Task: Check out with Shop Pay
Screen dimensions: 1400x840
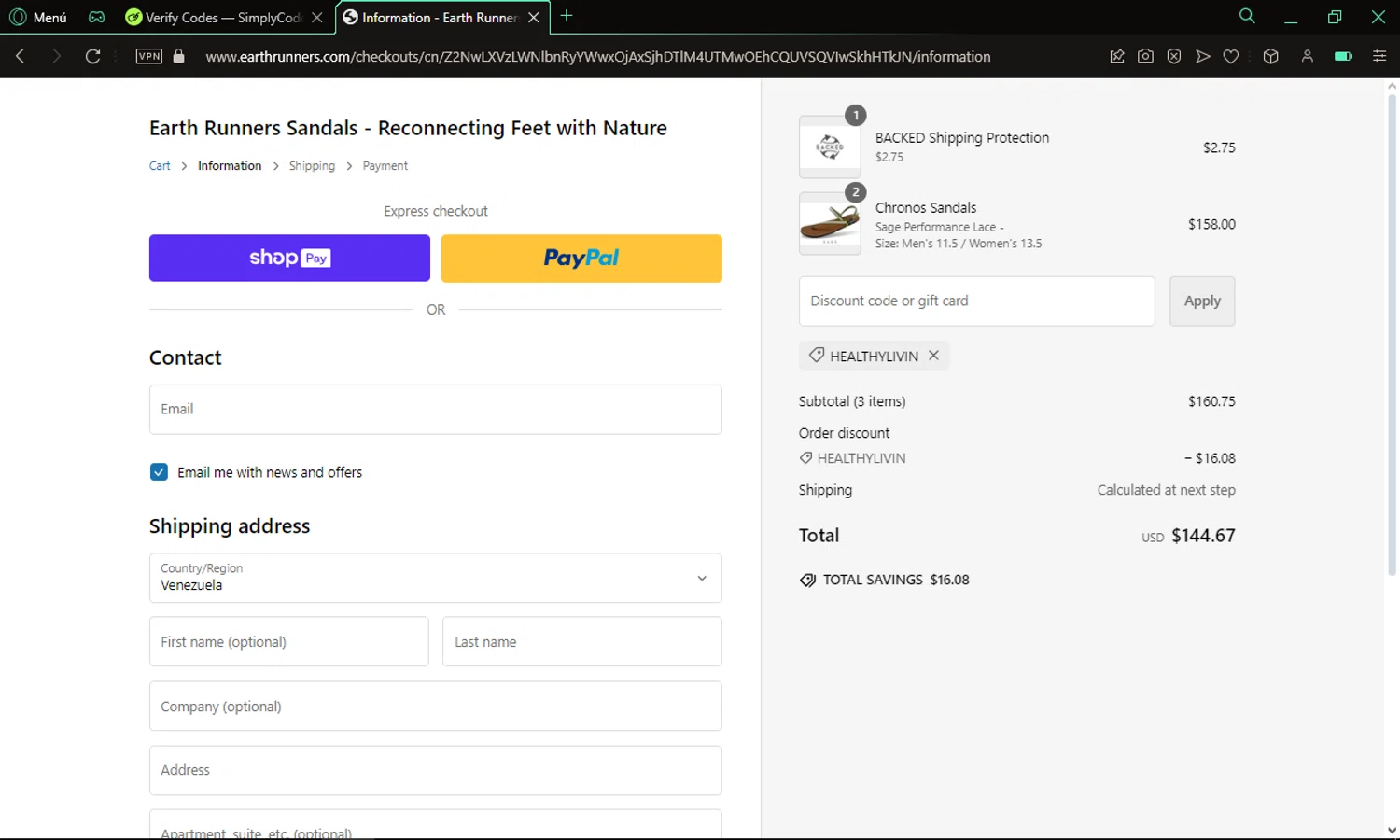Action: [x=289, y=258]
